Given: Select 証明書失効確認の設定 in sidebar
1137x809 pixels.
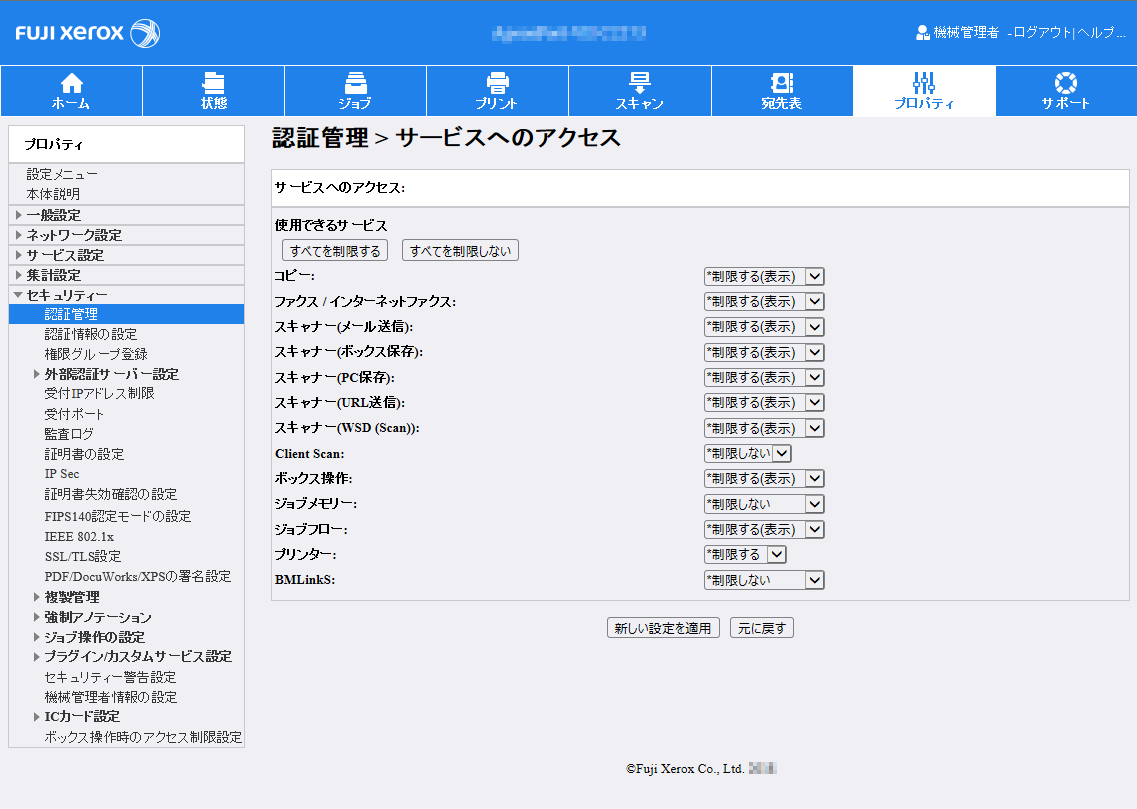Looking at the screenshot, I should 111,494.
